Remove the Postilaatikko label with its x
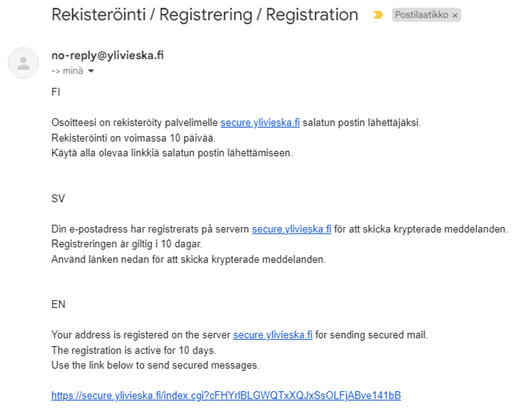This screenshot has width=529, height=416. 455,15
